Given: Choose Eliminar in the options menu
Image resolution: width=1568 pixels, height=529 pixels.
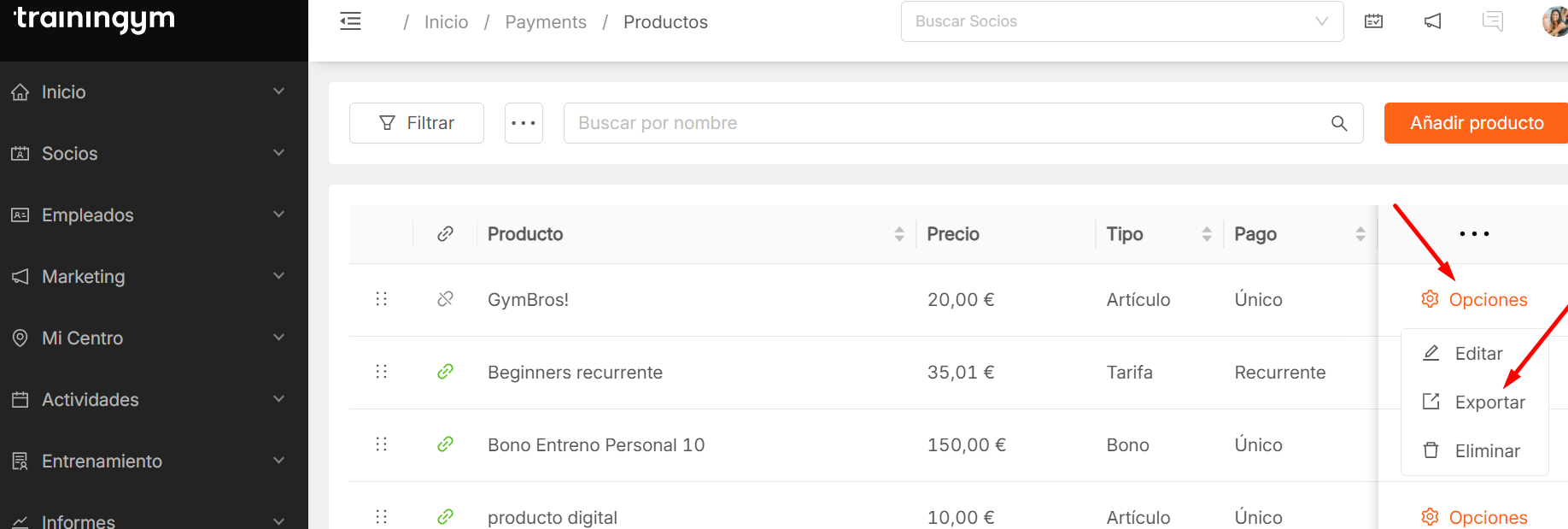Looking at the screenshot, I should (x=1486, y=451).
